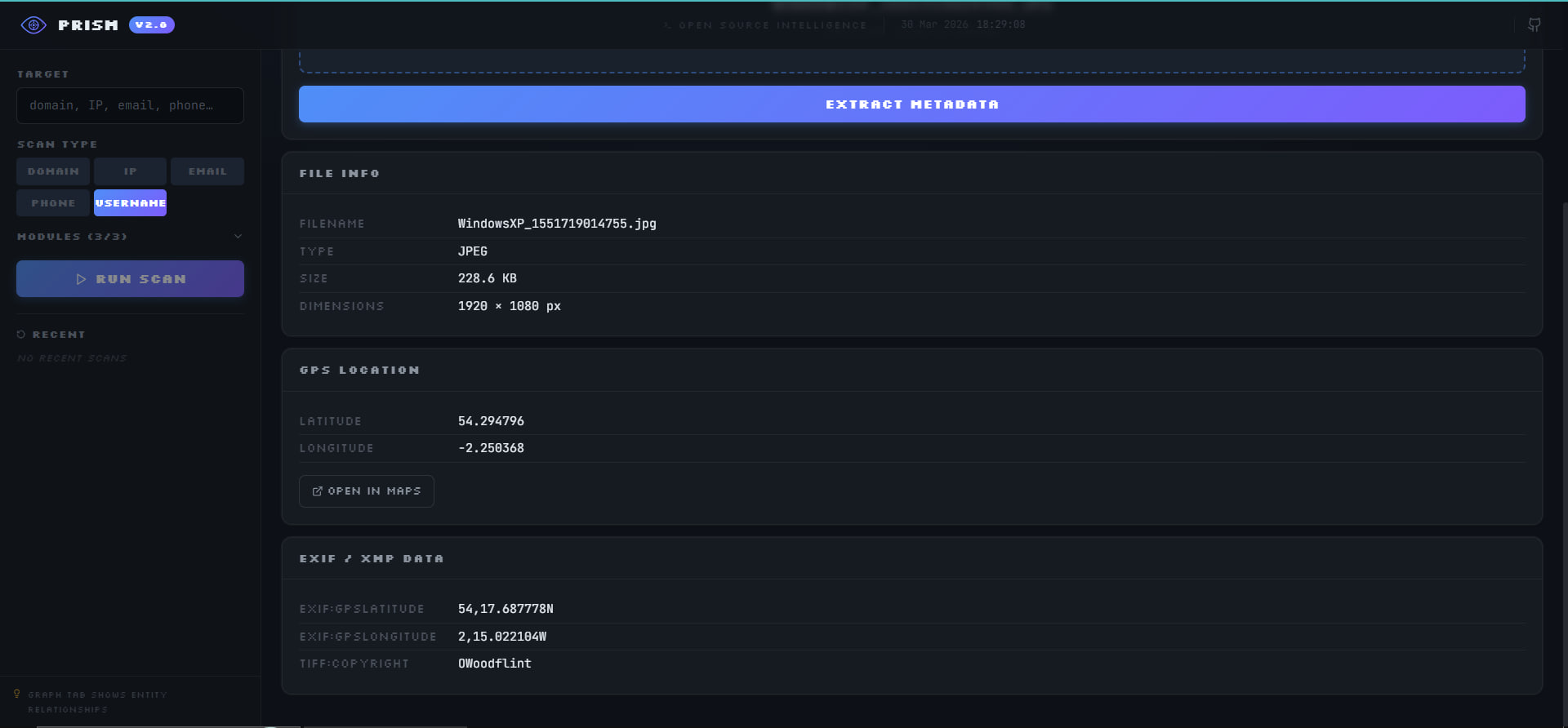Click the recent scans clock icon
This screenshot has width=1568, height=728.
pos(21,335)
